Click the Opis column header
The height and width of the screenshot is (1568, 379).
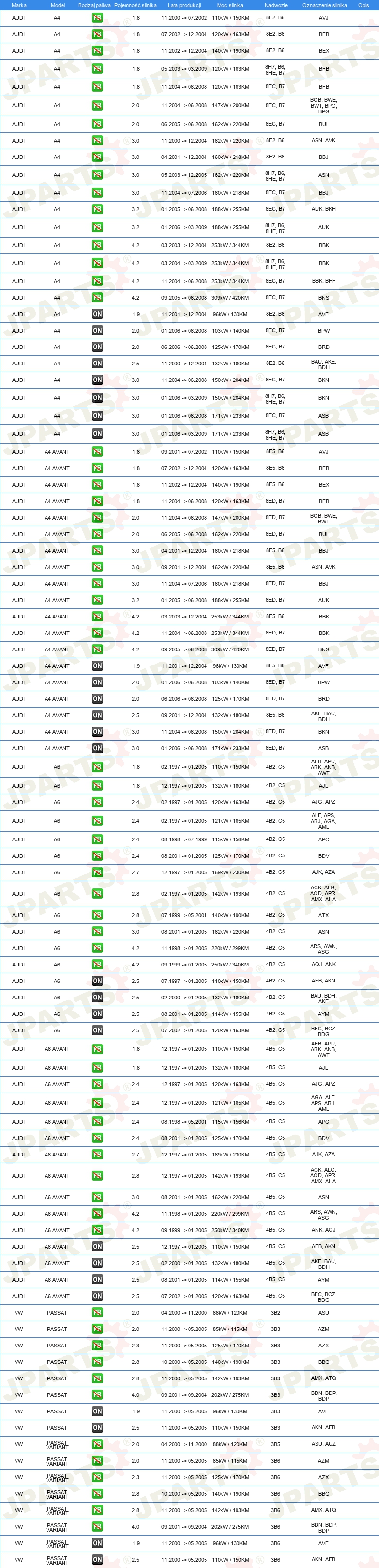click(x=363, y=5)
